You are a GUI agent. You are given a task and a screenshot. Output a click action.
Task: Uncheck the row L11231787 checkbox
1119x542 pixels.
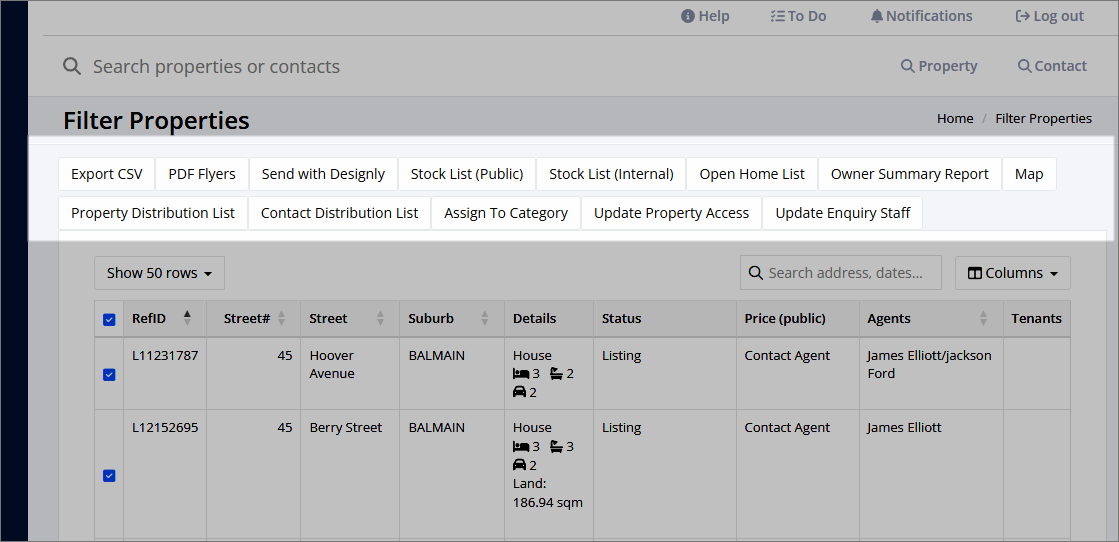pos(109,374)
